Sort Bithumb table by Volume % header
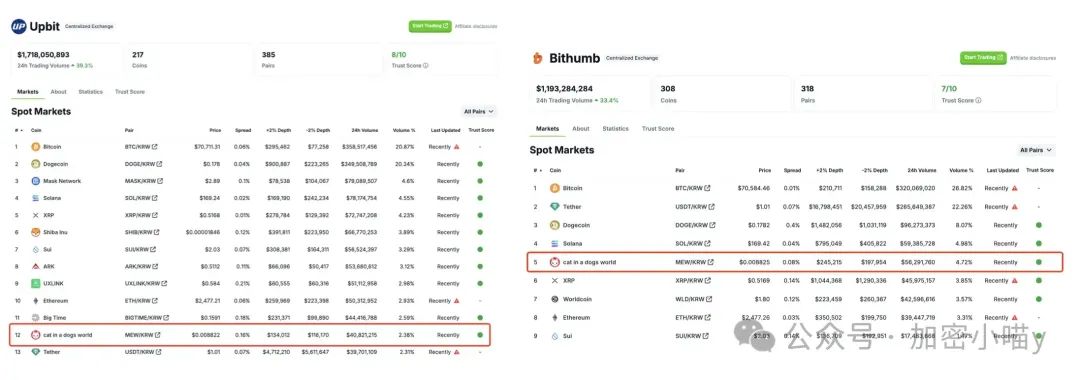The height and width of the screenshot is (380, 1080). point(961,170)
